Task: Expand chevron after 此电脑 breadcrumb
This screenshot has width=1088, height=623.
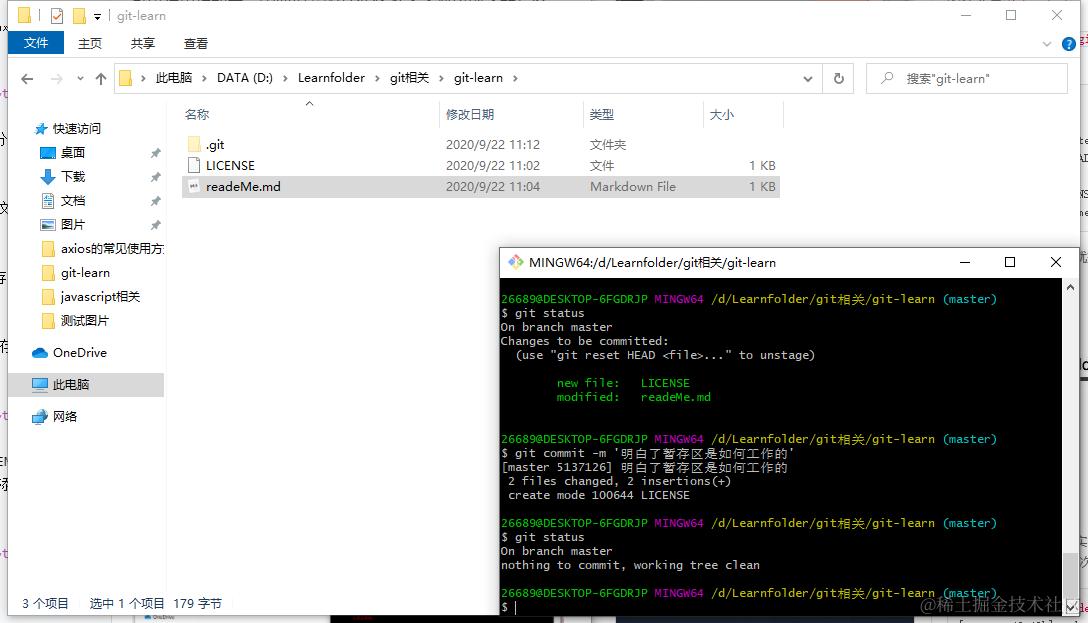Action: [205, 78]
